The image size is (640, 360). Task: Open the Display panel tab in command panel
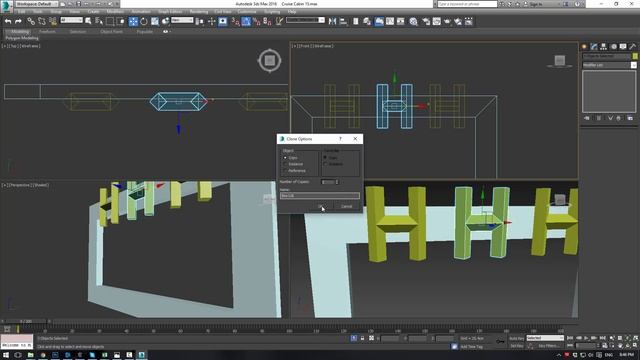[x=623, y=47]
